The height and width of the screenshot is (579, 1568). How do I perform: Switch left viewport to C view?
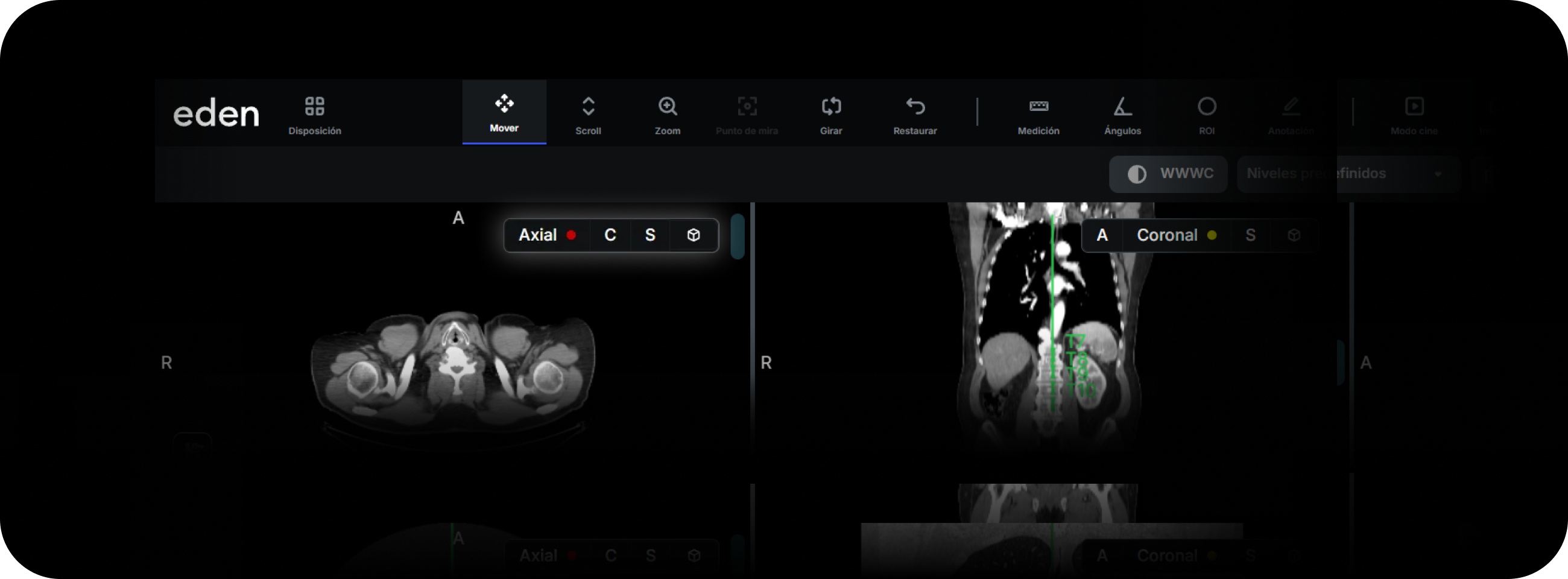tap(610, 235)
